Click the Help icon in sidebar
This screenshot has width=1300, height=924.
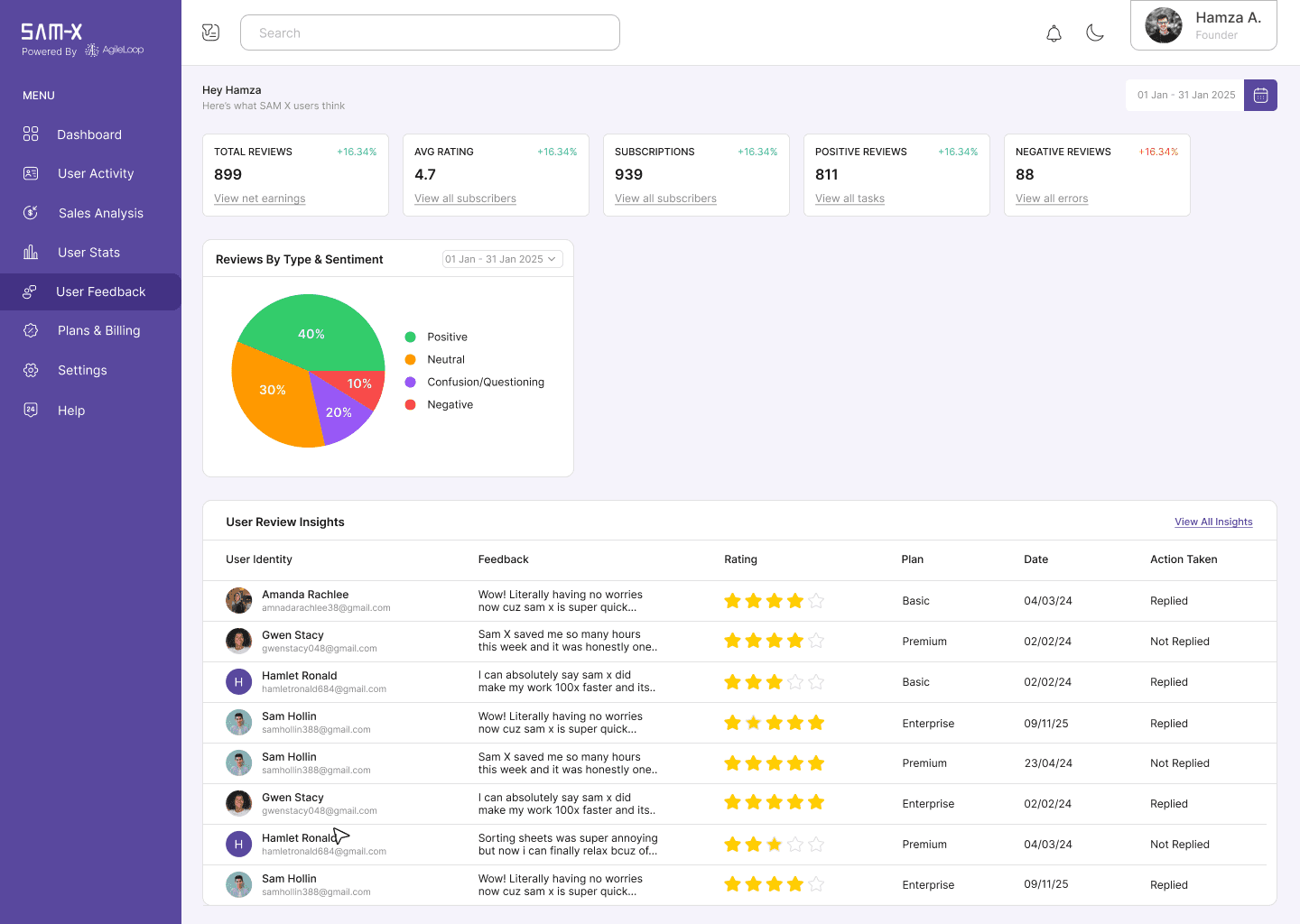click(x=31, y=410)
